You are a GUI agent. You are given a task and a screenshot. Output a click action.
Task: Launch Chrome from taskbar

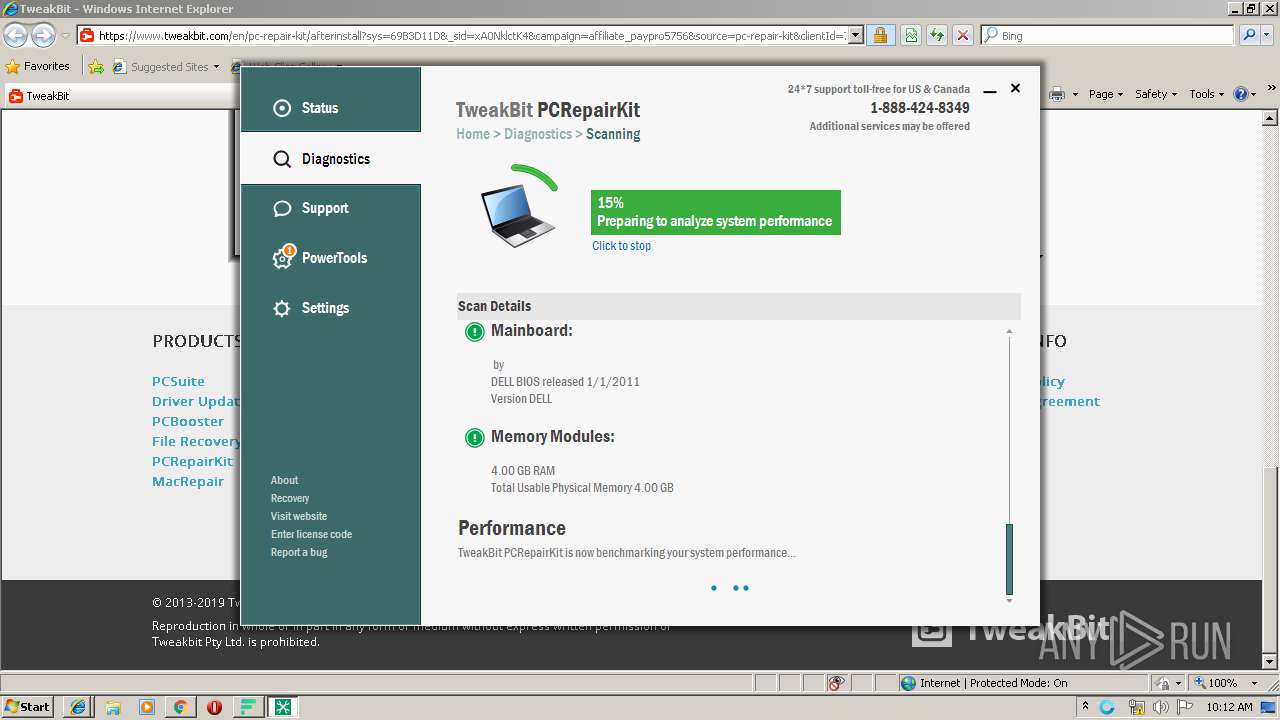click(x=180, y=707)
